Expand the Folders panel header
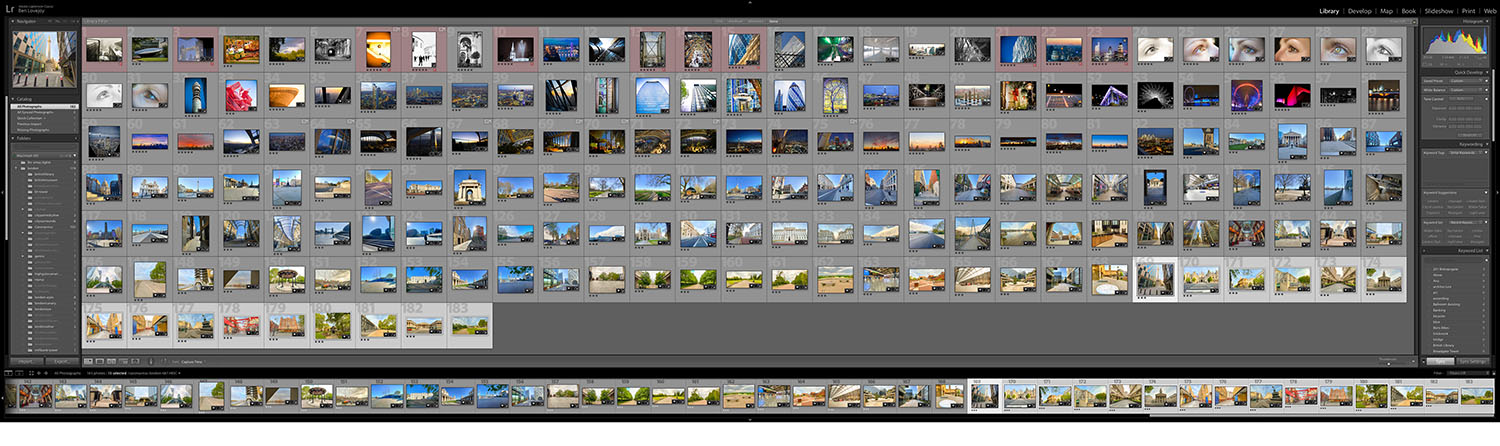This screenshot has height=446, width=1500. click(14, 138)
